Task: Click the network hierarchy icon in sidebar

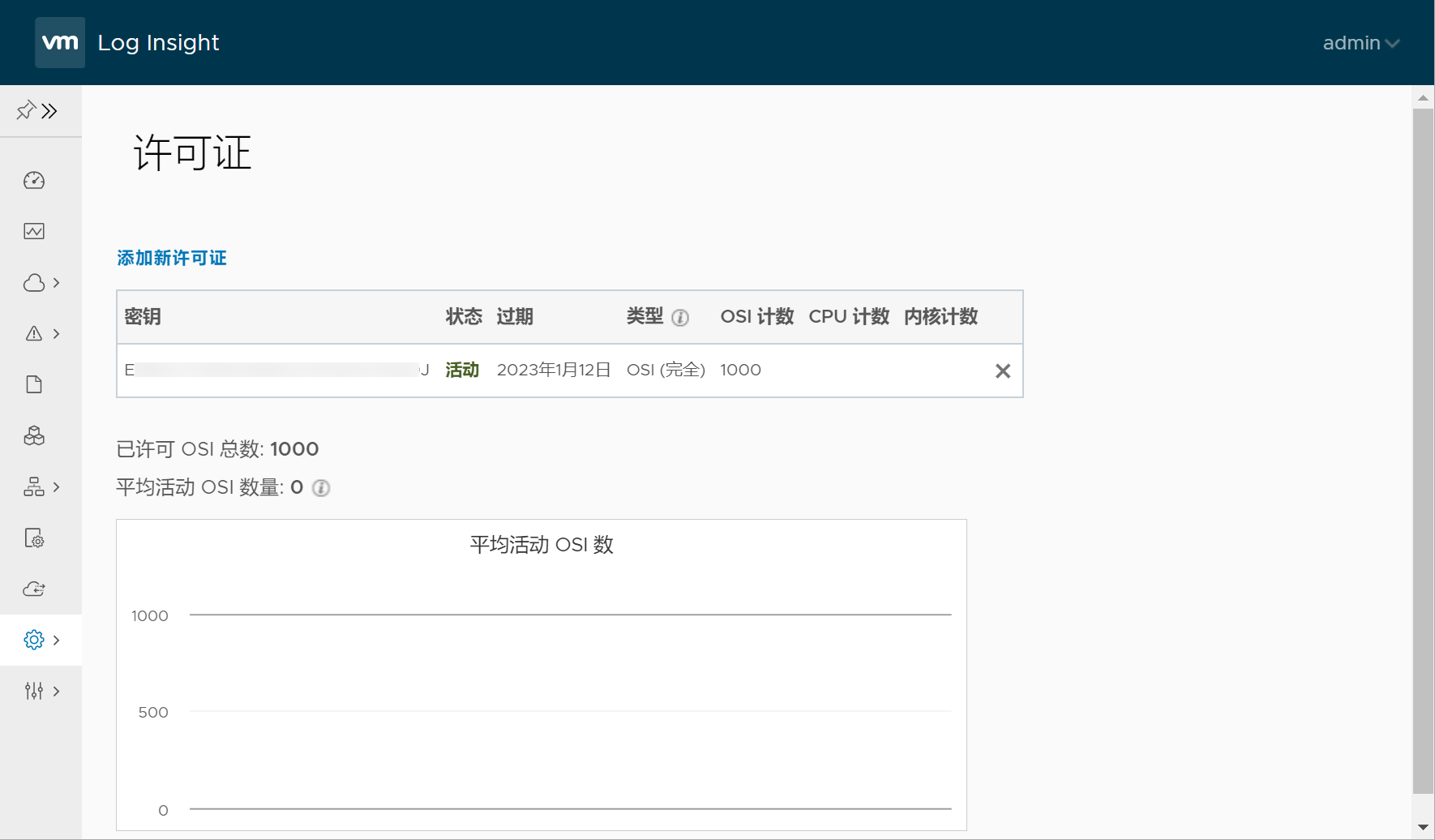Action: point(34,486)
